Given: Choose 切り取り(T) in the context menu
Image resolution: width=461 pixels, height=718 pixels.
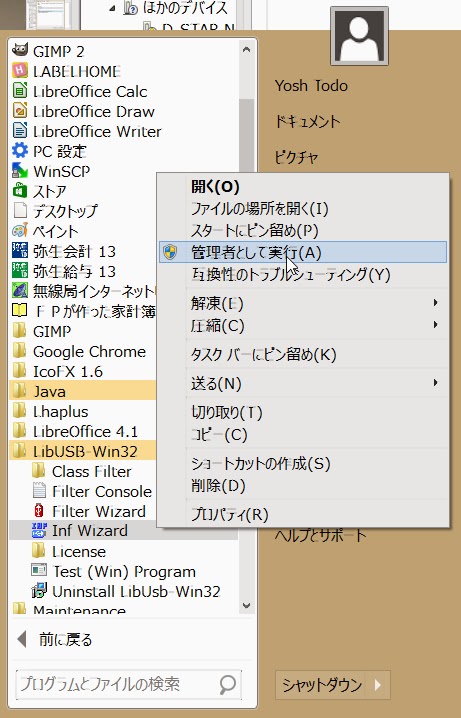Looking at the screenshot, I should (x=303, y=412).
